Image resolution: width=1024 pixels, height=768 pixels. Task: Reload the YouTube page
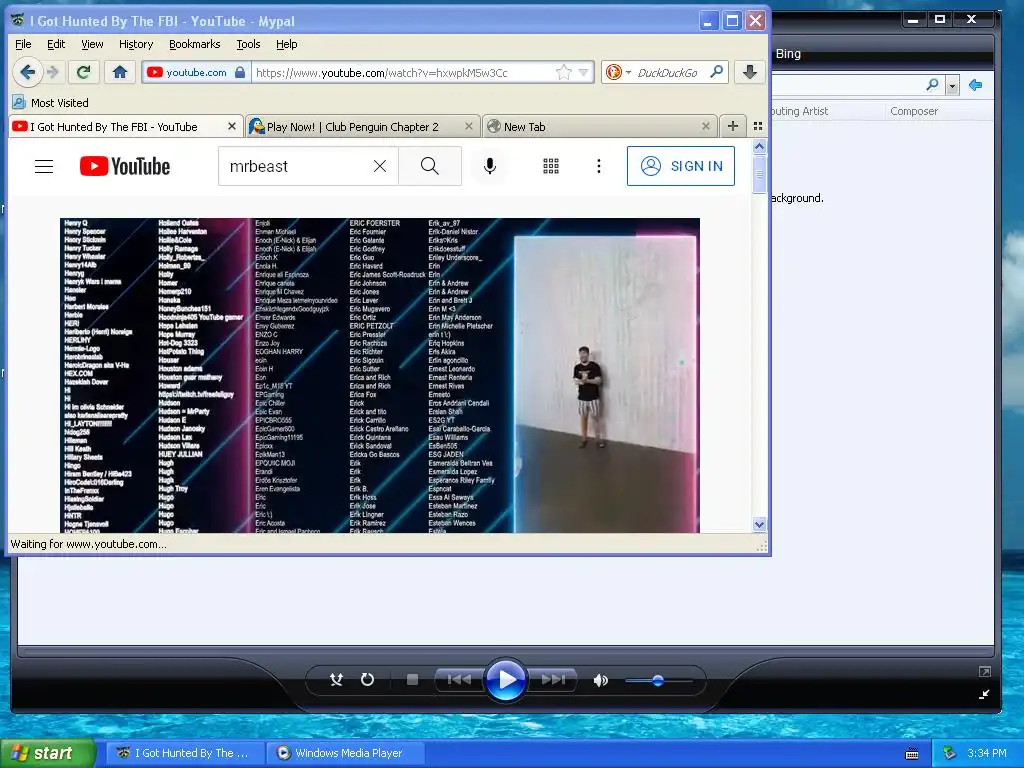(84, 72)
